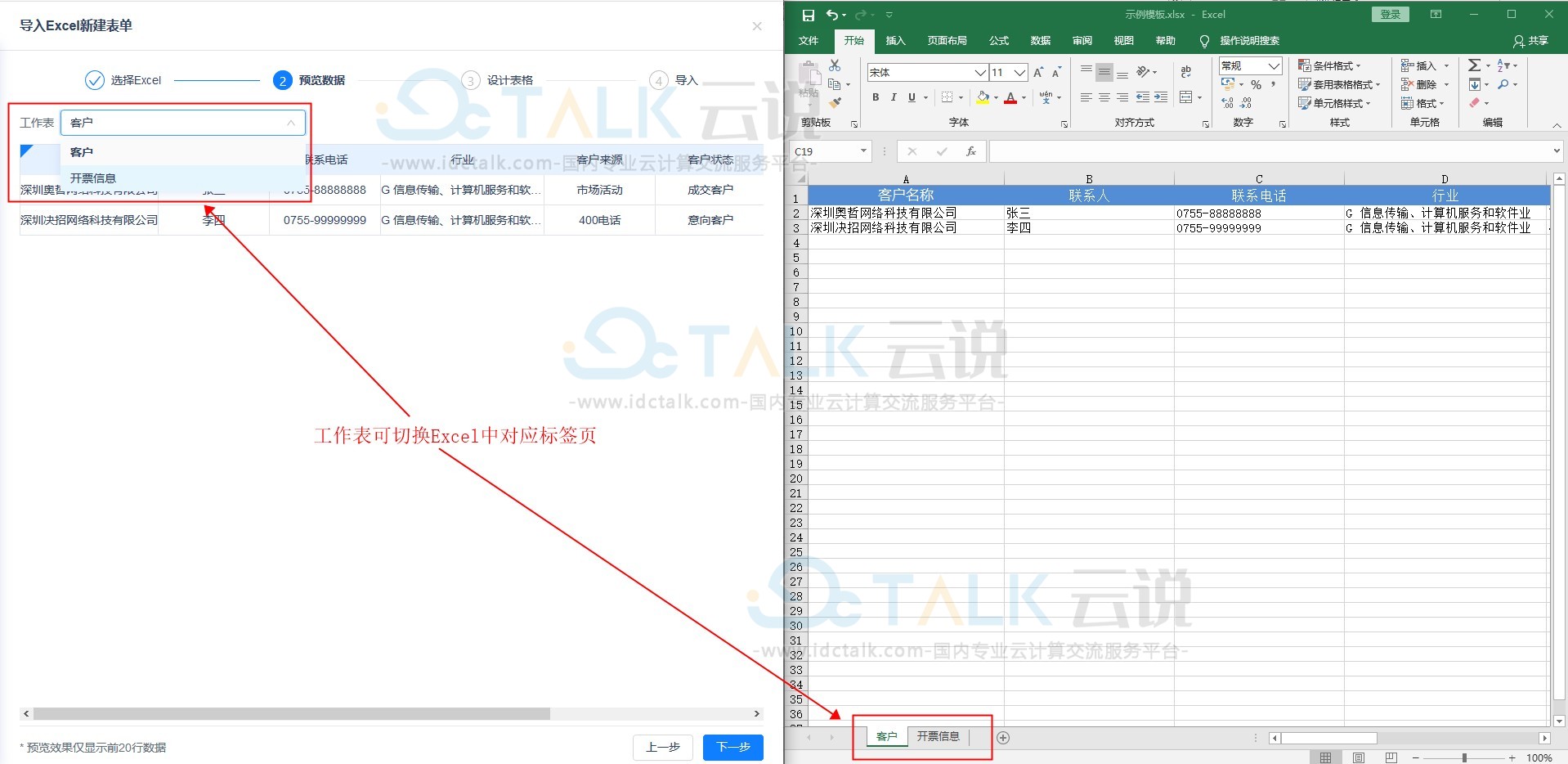Viewport: 1568px width, 764px height.
Task: Toggle Italic formatting in Excel
Action: point(894,97)
